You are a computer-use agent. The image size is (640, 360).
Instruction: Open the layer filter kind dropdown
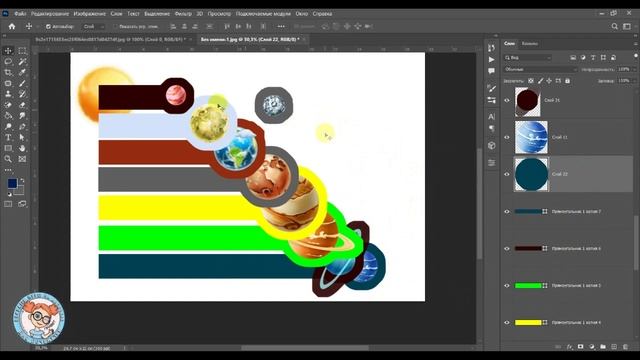[x=528, y=58]
